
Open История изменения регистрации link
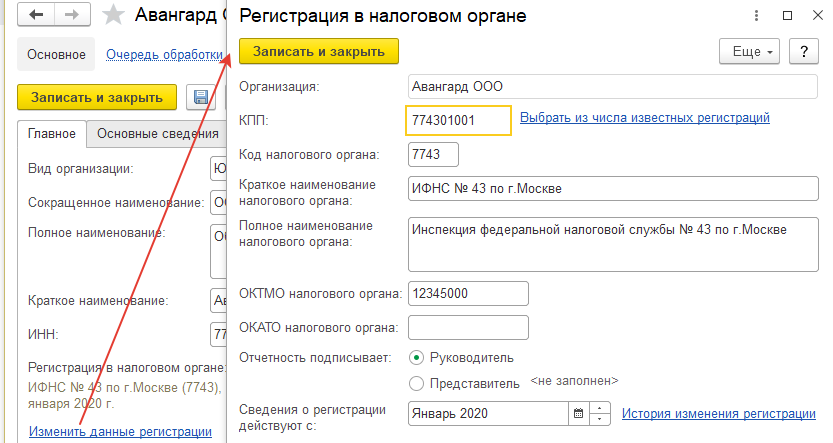[718, 413]
